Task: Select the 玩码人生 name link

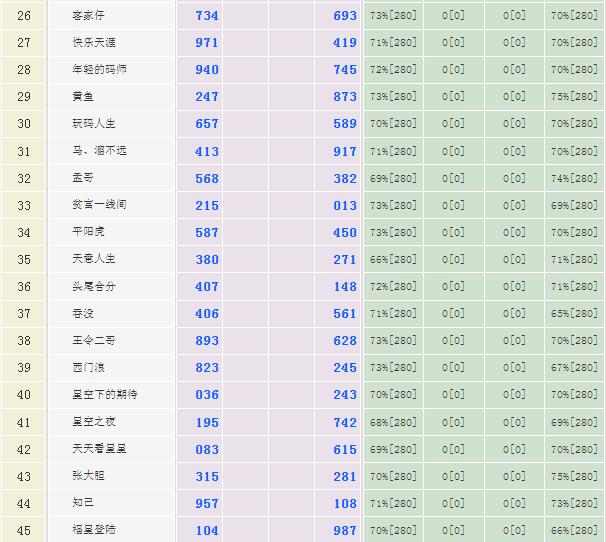Action: point(93,124)
